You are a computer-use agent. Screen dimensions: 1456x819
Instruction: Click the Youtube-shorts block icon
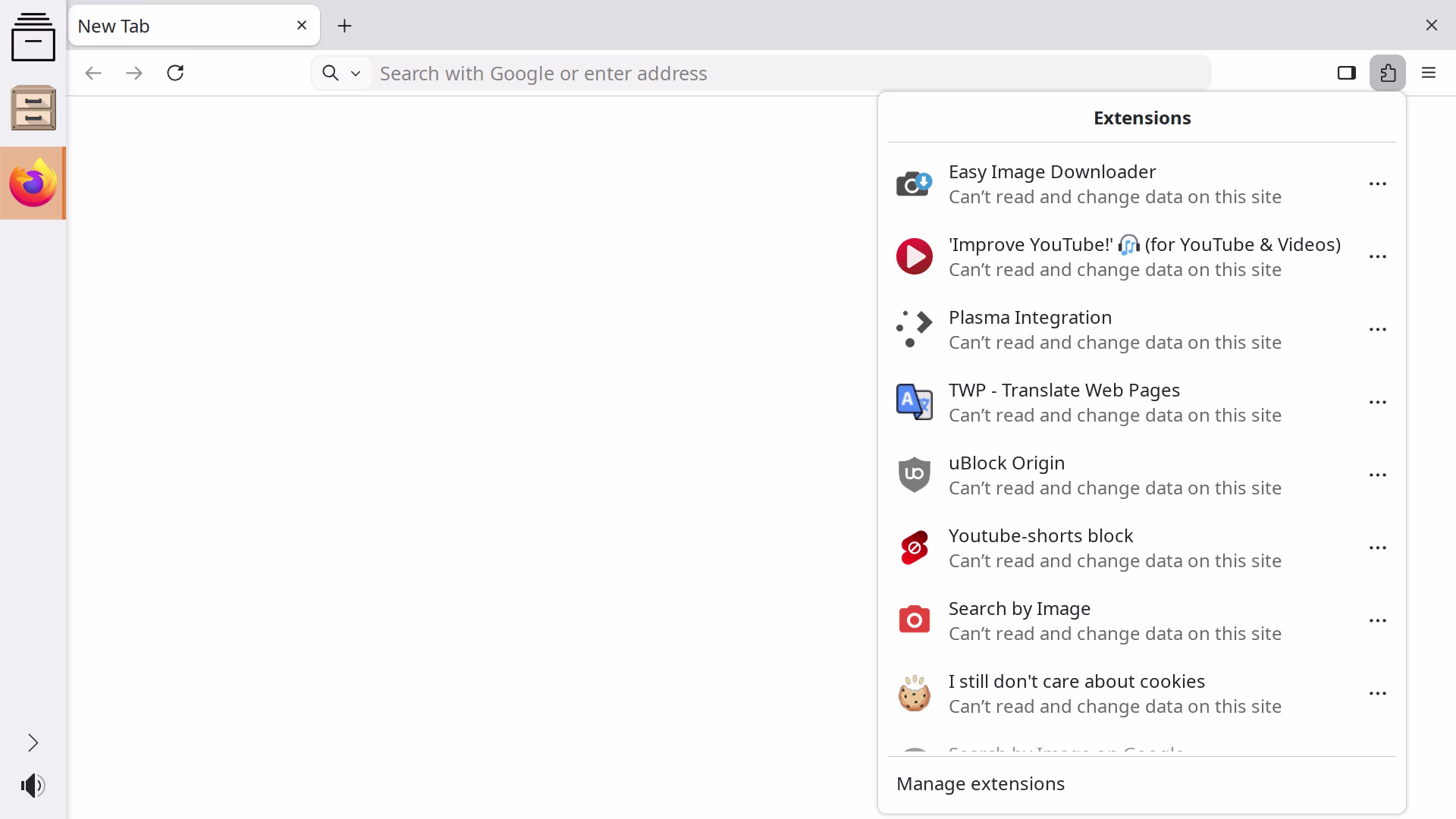click(x=914, y=548)
